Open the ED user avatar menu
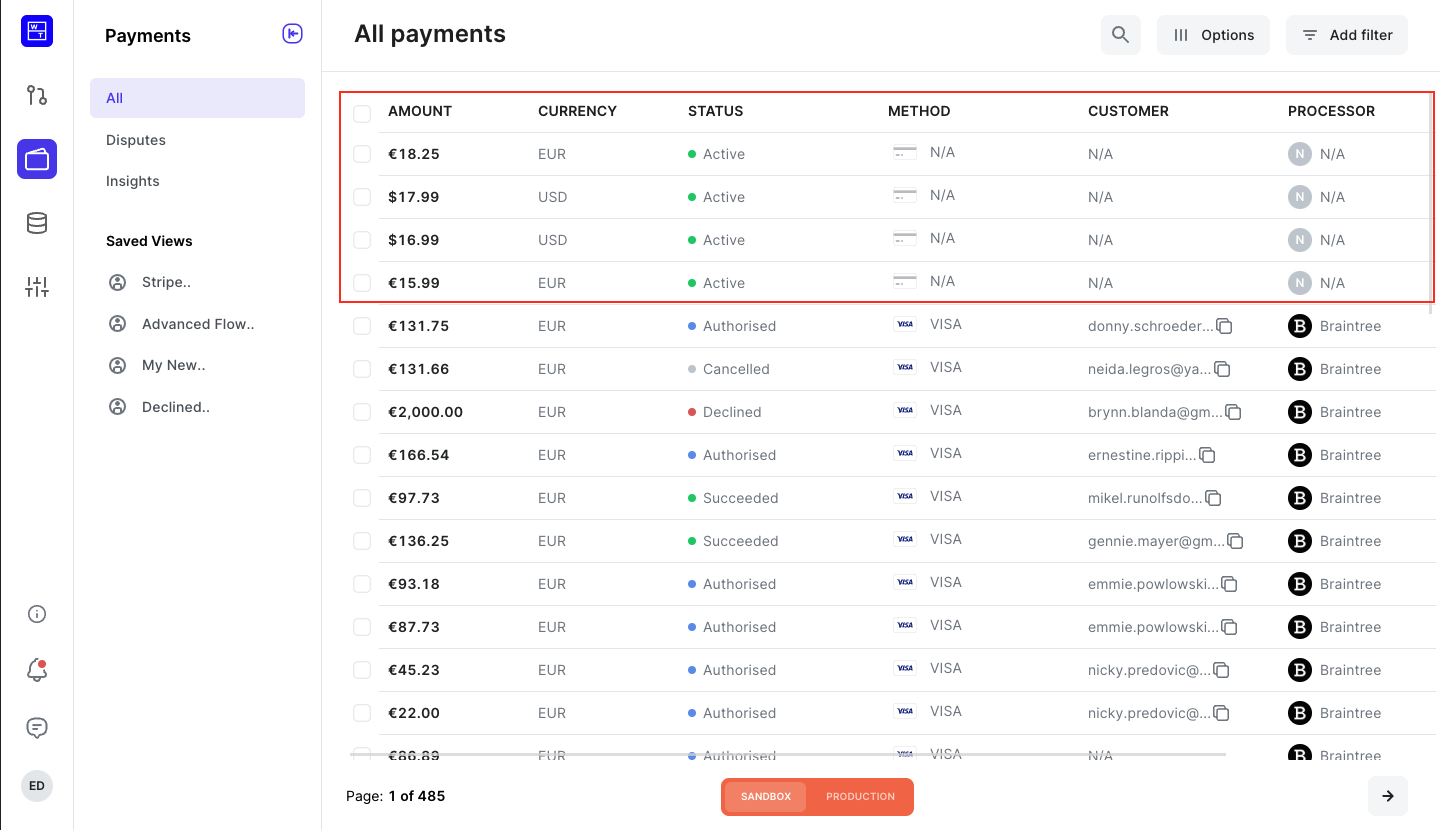The height and width of the screenshot is (830, 1440). tap(37, 786)
